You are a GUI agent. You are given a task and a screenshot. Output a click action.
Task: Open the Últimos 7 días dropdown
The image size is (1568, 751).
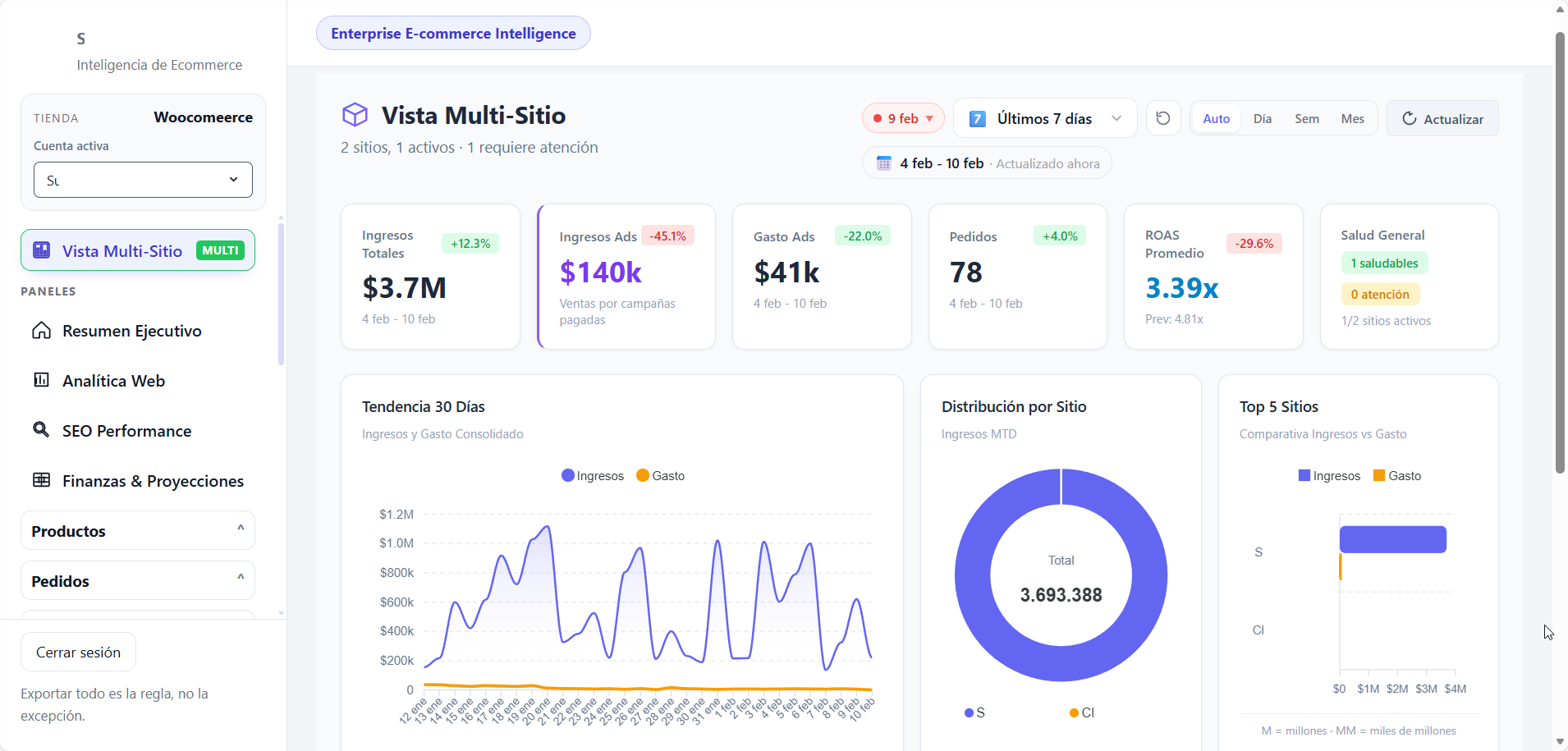pos(1044,118)
